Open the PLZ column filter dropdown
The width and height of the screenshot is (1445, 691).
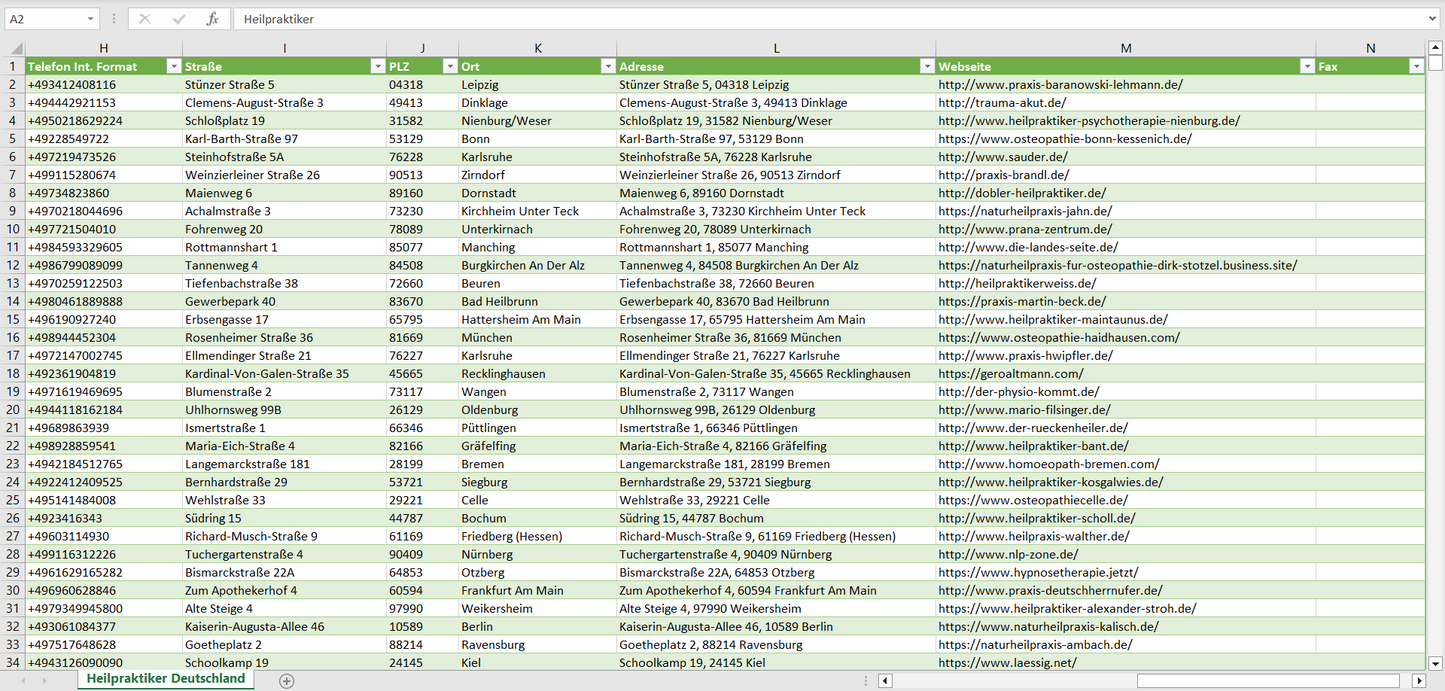pos(448,66)
